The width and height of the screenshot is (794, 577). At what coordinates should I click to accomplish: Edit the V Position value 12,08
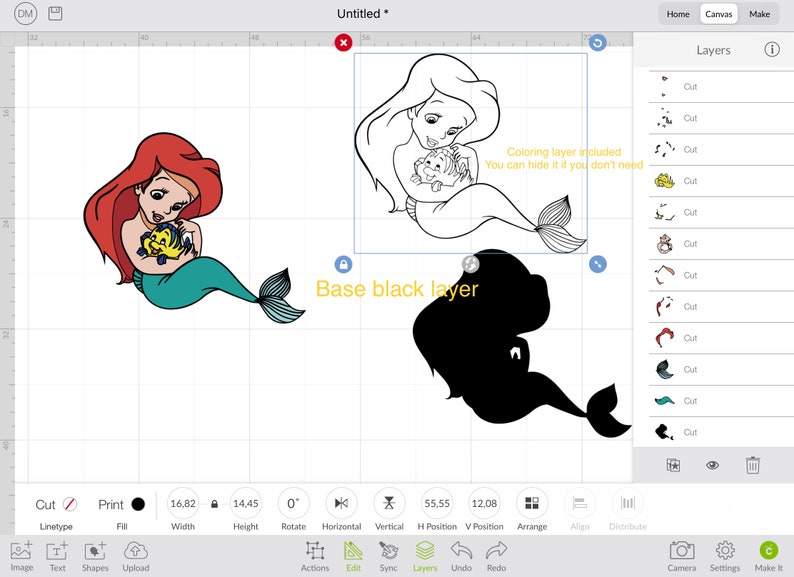tap(484, 504)
